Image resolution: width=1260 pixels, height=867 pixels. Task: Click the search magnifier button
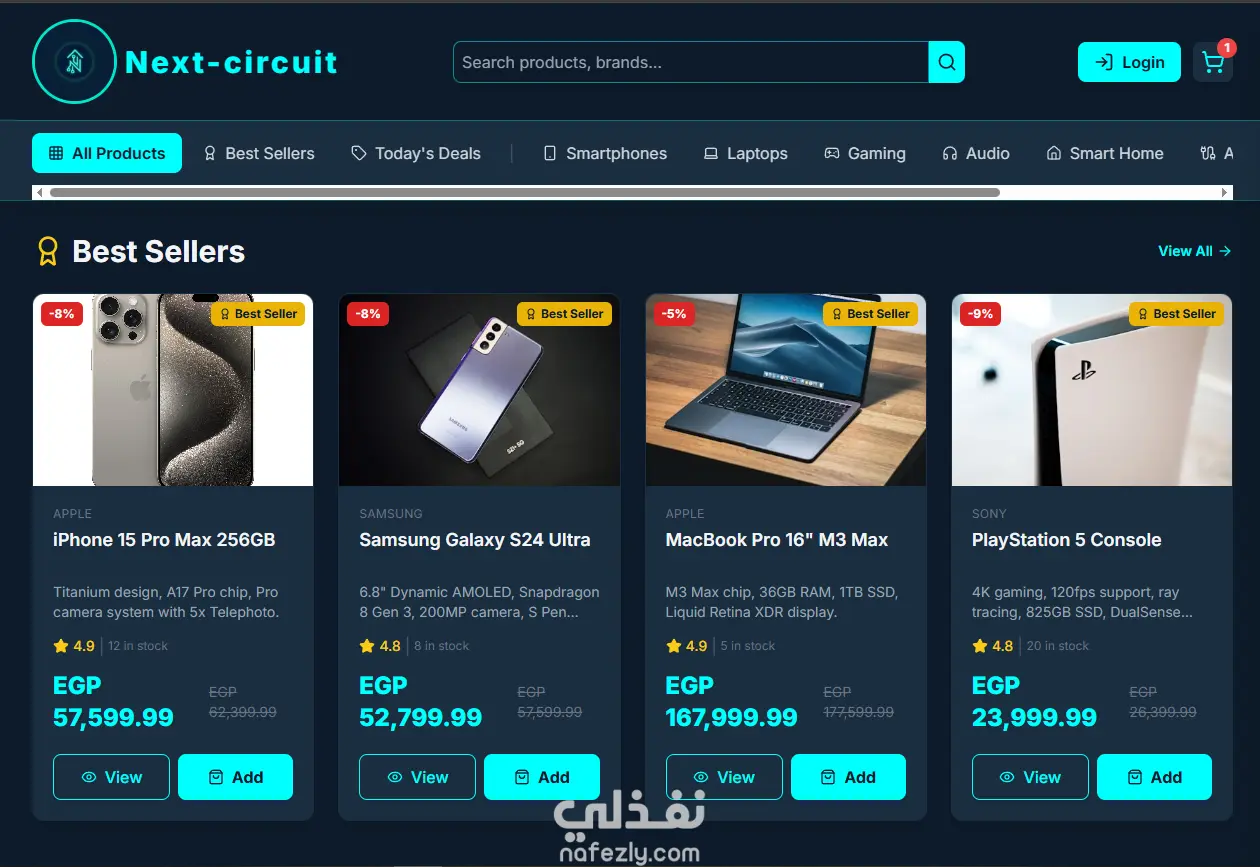pyautogui.click(x=946, y=62)
